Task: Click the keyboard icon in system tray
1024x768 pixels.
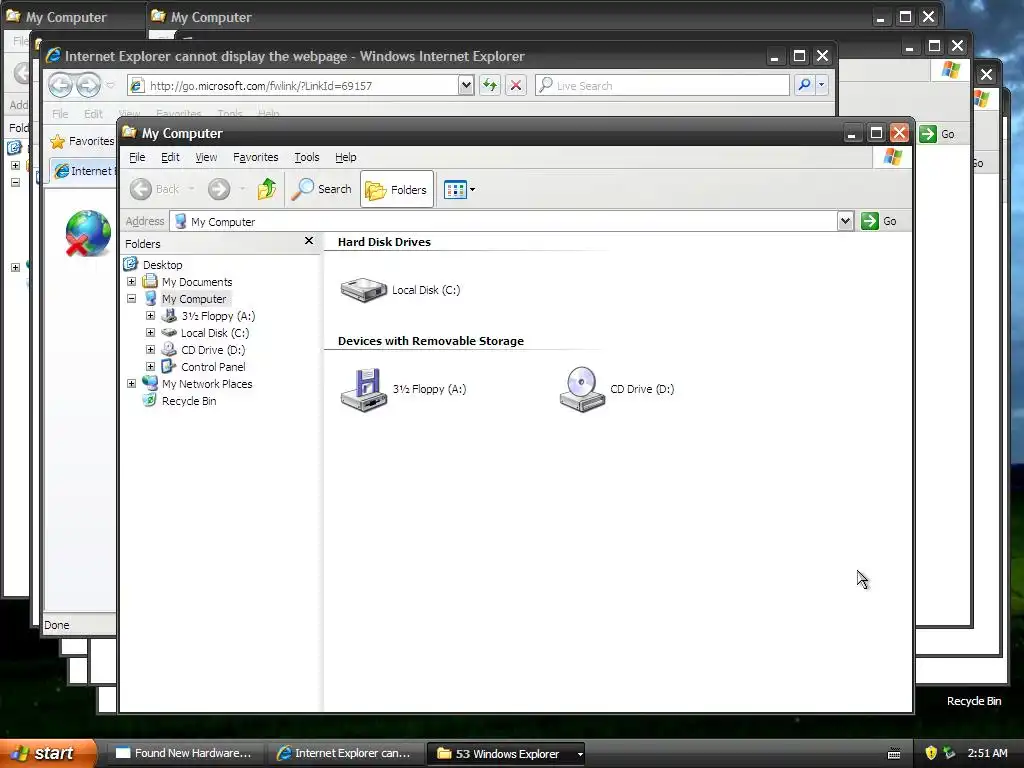Action: point(894,754)
